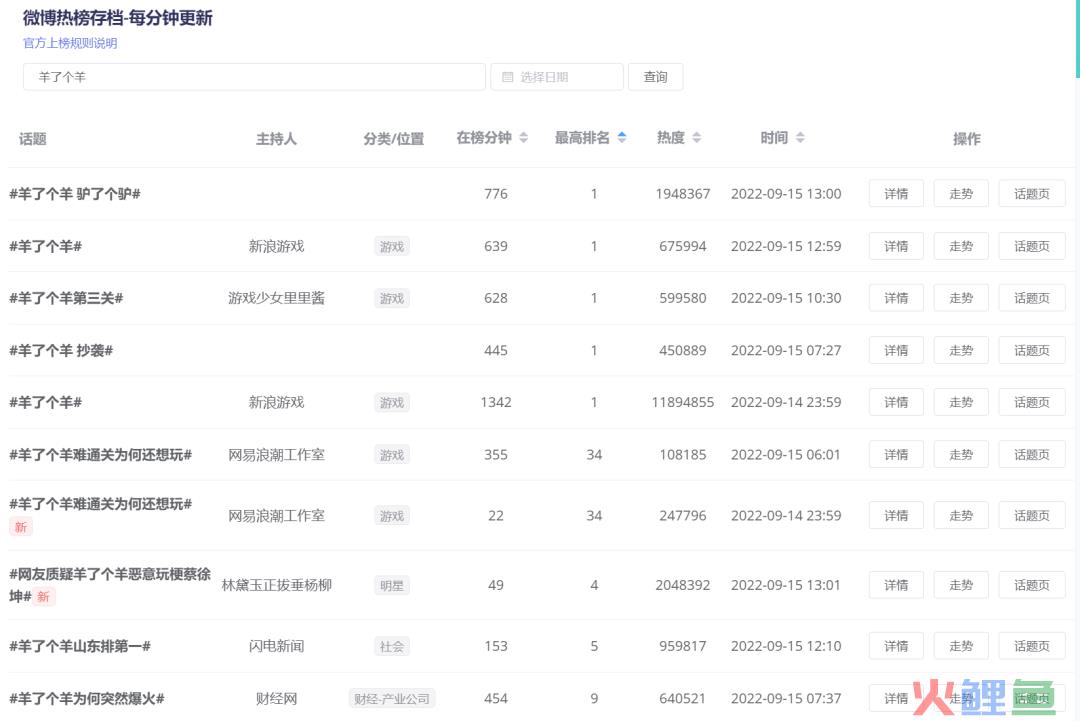Open 话题页 for #羊了个羊 抄袭#
Screen dimensions: 1080x721
pos(1032,351)
